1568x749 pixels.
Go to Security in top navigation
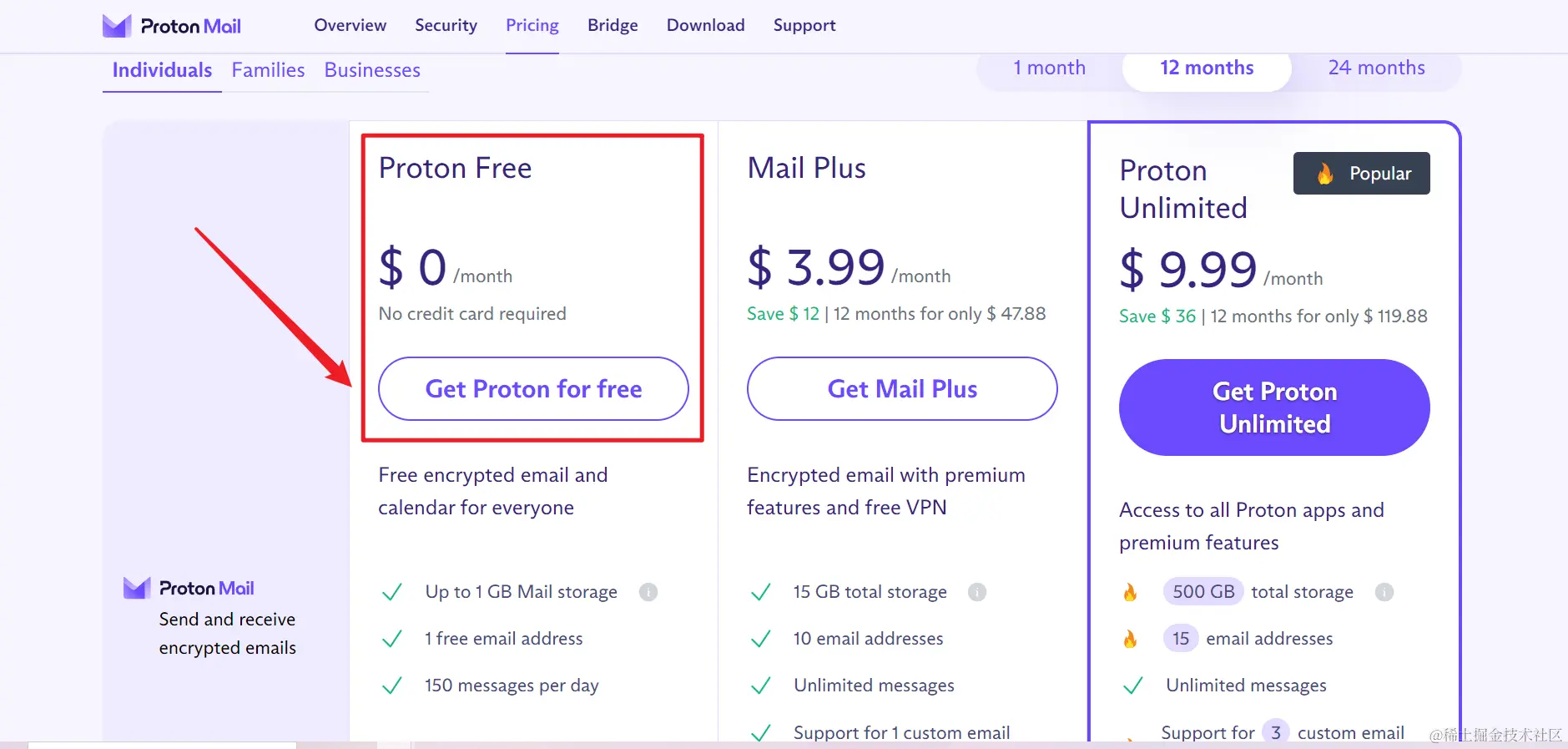point(446,25)
